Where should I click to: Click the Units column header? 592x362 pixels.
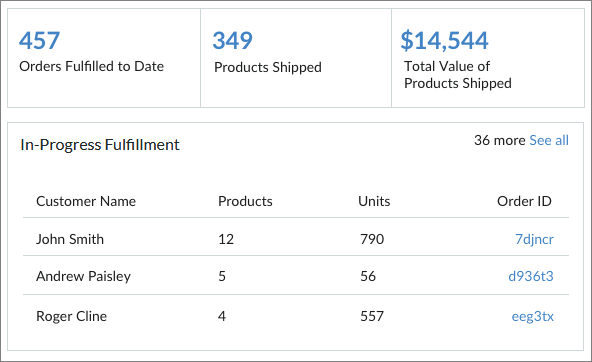[x=374, y=201]
